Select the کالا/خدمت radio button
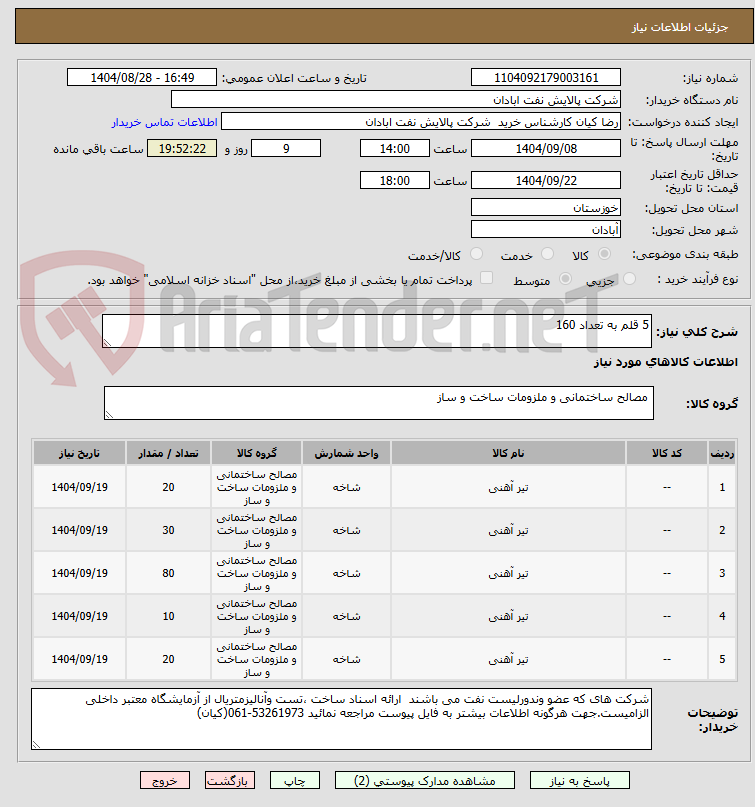This screenshot has height=807, width=755. 477,254
